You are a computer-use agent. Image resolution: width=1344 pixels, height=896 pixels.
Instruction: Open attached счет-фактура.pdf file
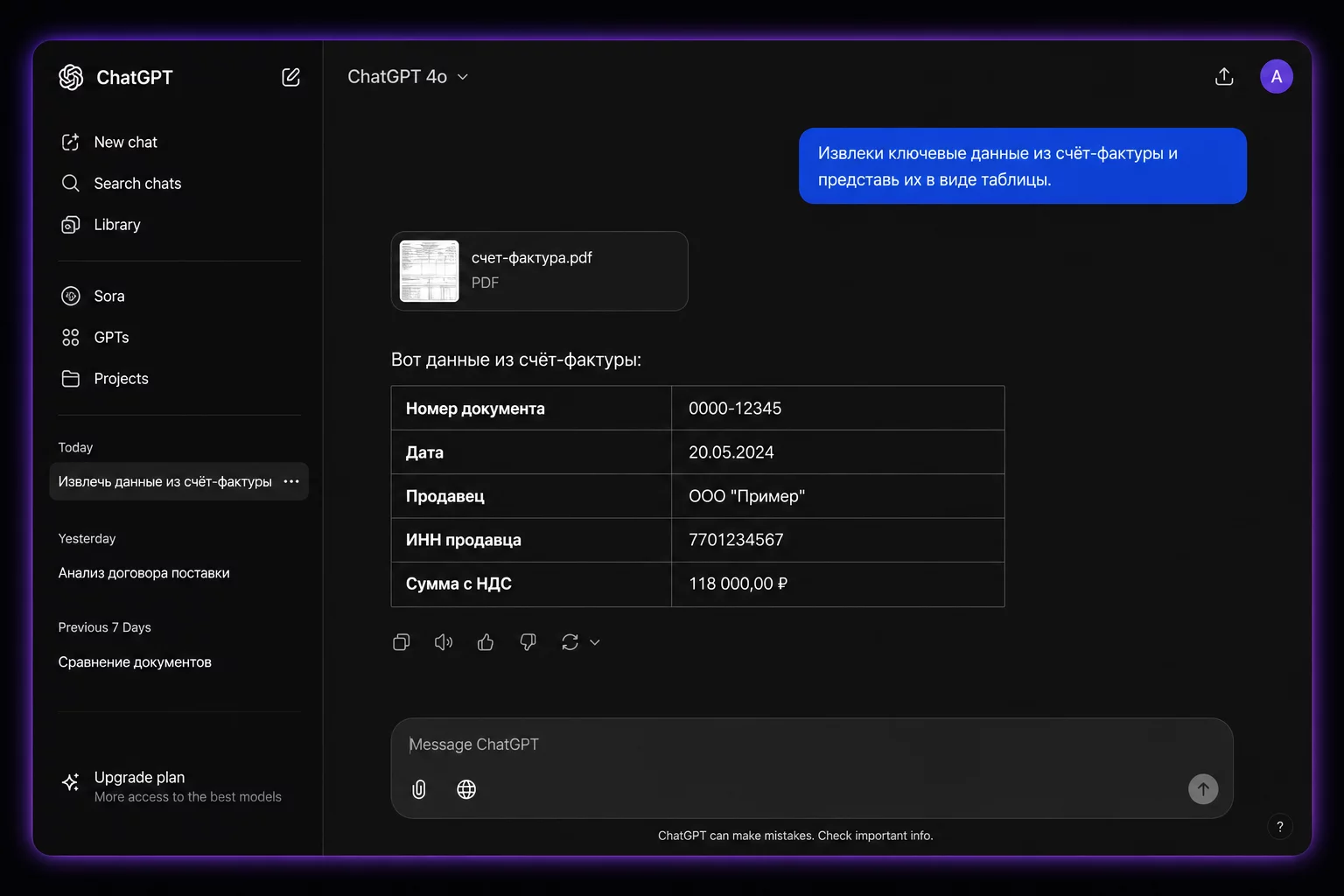539,270
